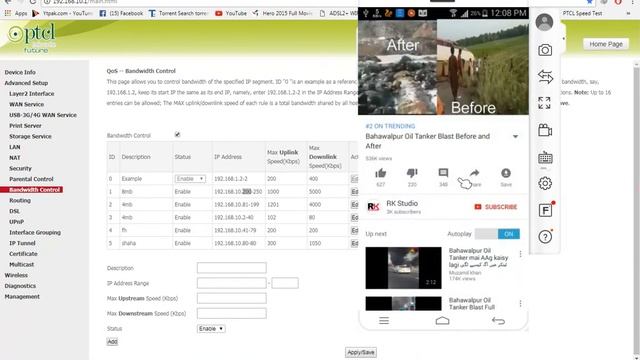Open Wireless menu
This screenshot has height=360, width=640.
16,275
